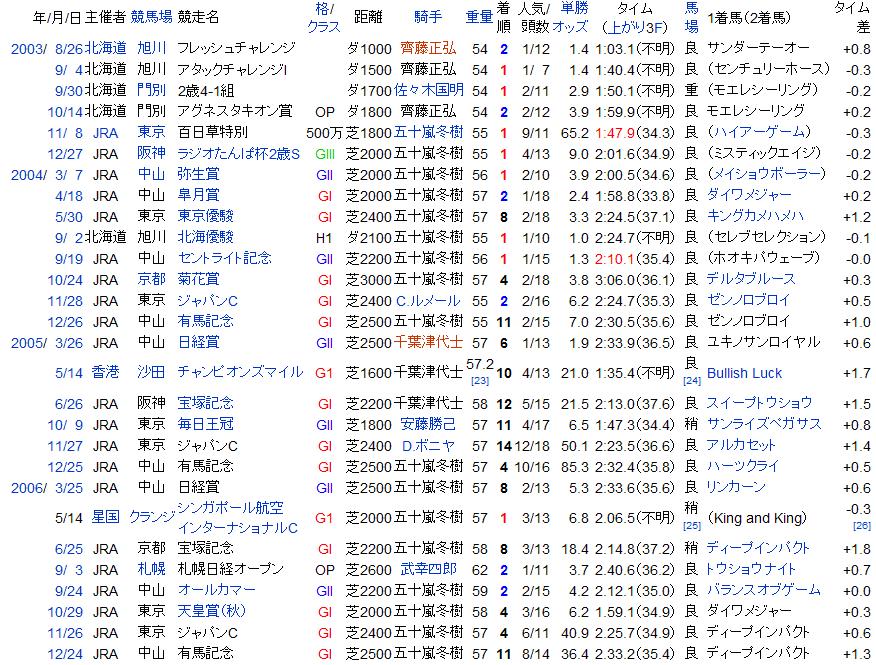Open the シンガポール航空インターナショナルC race link
This screenshot has width=876, height=665.
(x=237, y=518)
